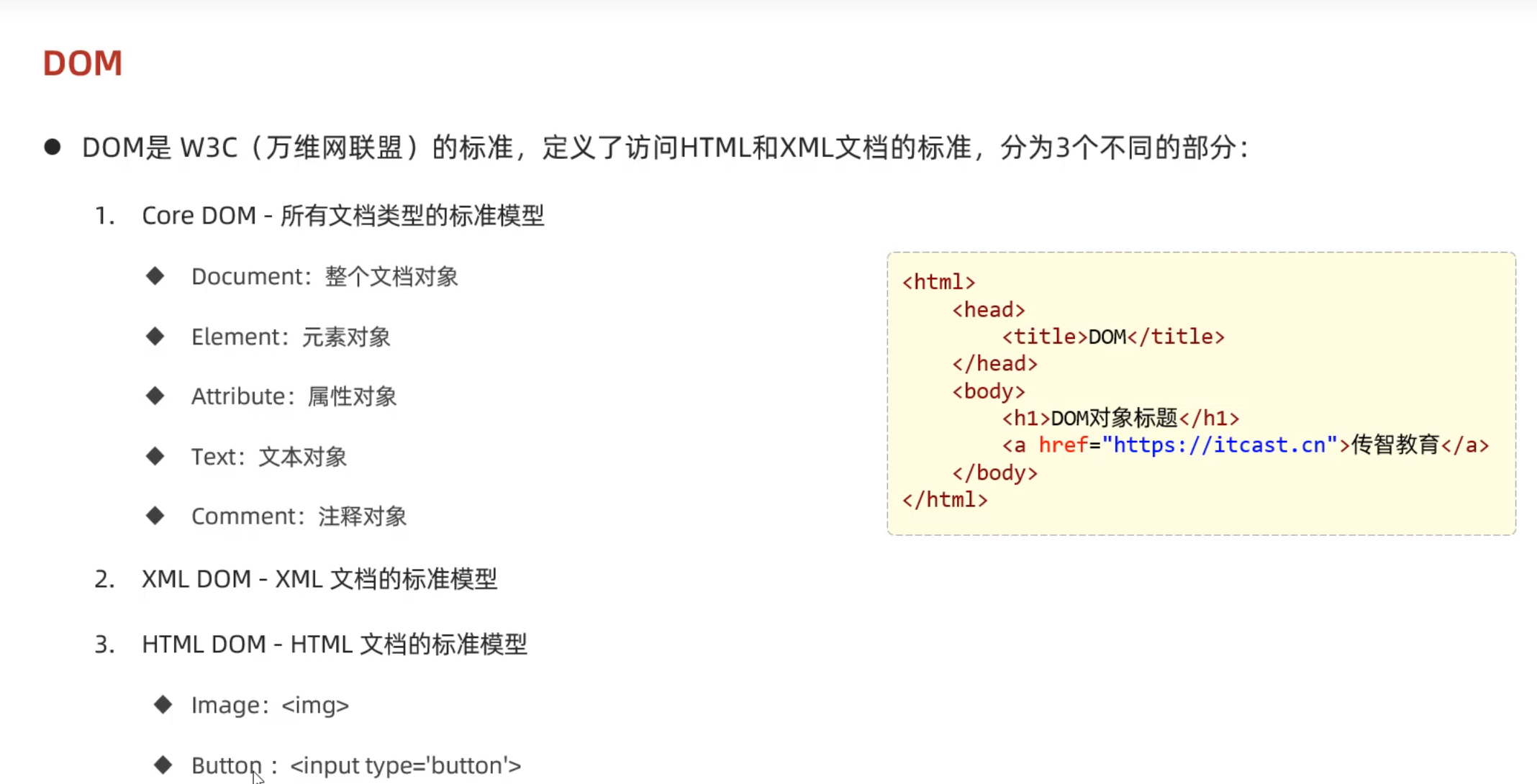Click the diamond bullet beside Document

click(155, 276)
